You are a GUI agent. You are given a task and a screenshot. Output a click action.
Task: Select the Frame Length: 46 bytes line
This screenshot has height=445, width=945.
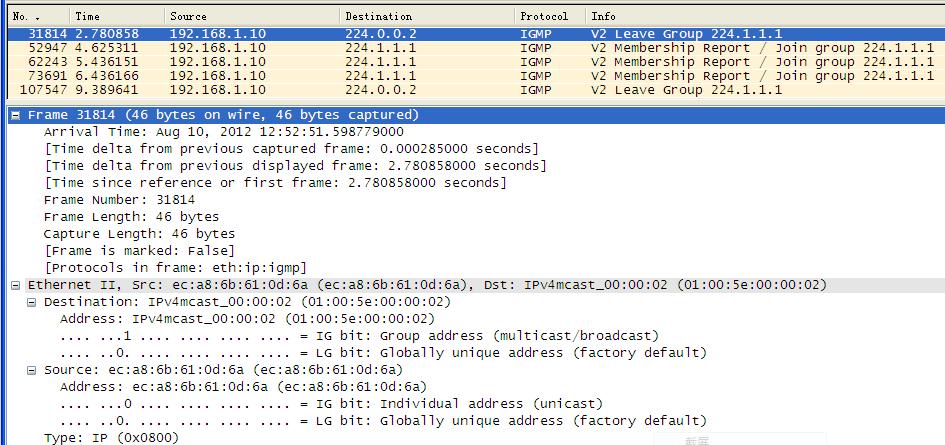pos(131,217)
